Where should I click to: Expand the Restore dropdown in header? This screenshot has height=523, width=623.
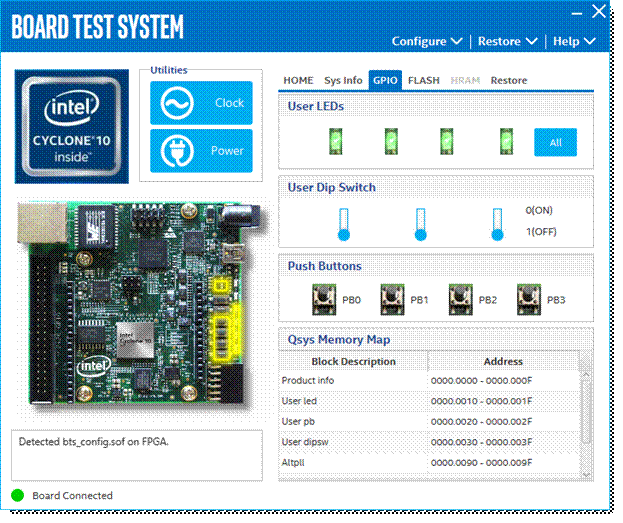tap(508, 41)
